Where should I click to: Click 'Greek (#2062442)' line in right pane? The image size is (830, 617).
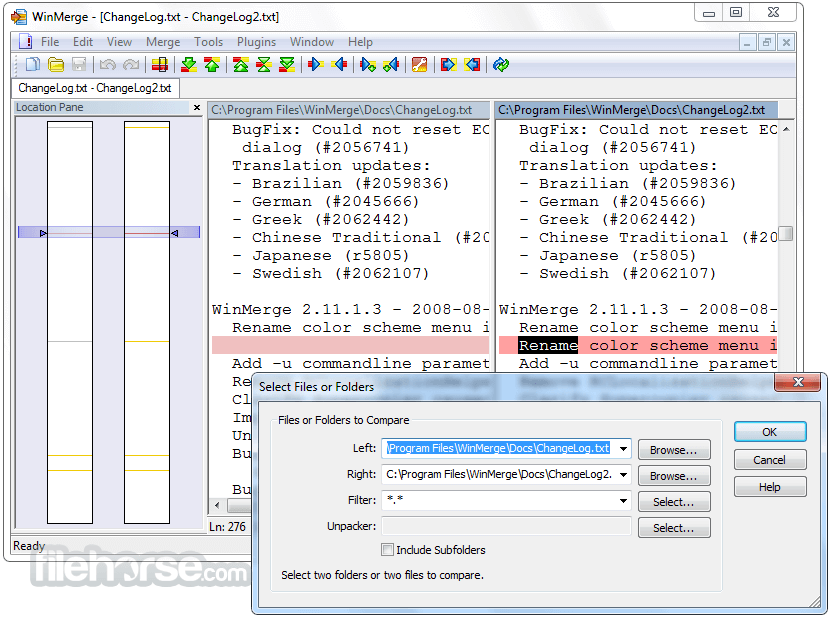point(608,220)
